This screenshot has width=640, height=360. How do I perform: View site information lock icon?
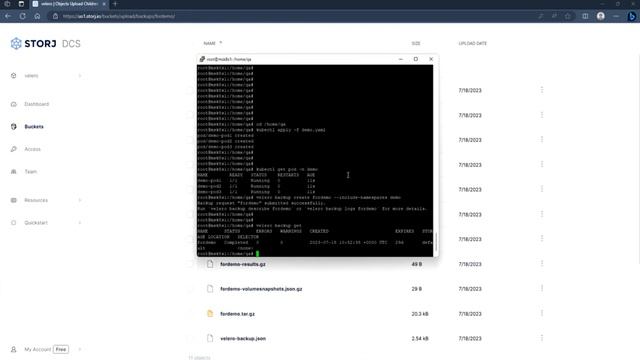55,16
